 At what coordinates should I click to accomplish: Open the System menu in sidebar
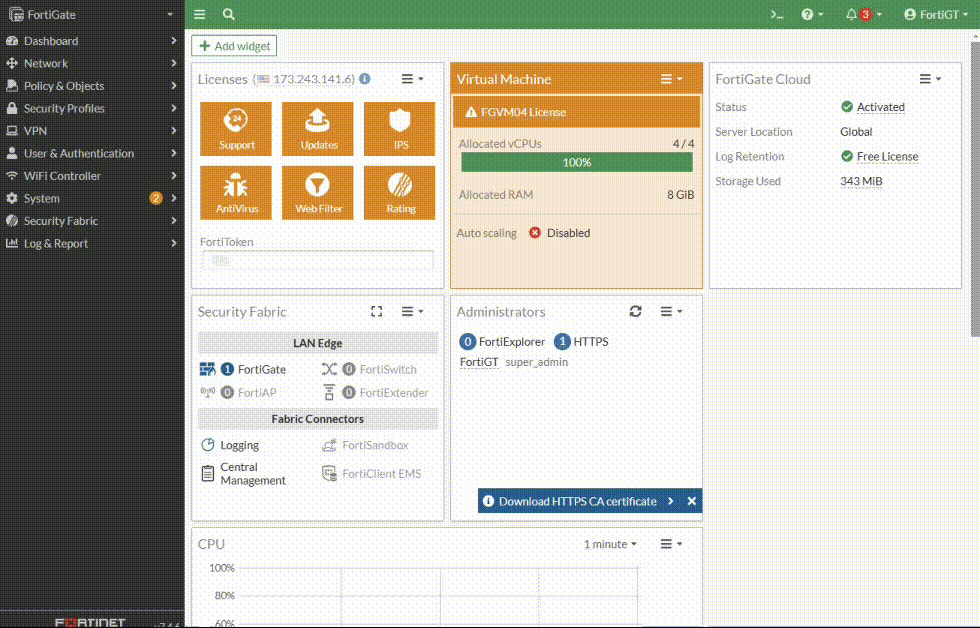pos(92,198)
